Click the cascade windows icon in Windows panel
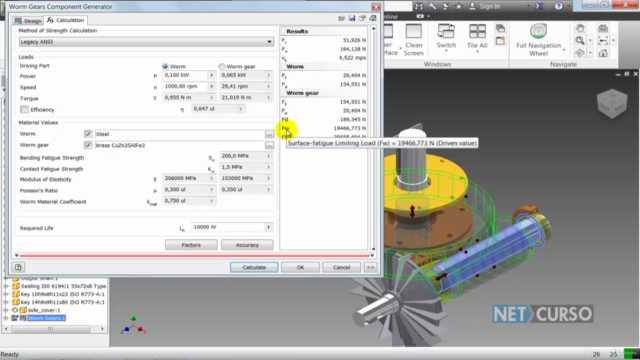 coord(500,29)
